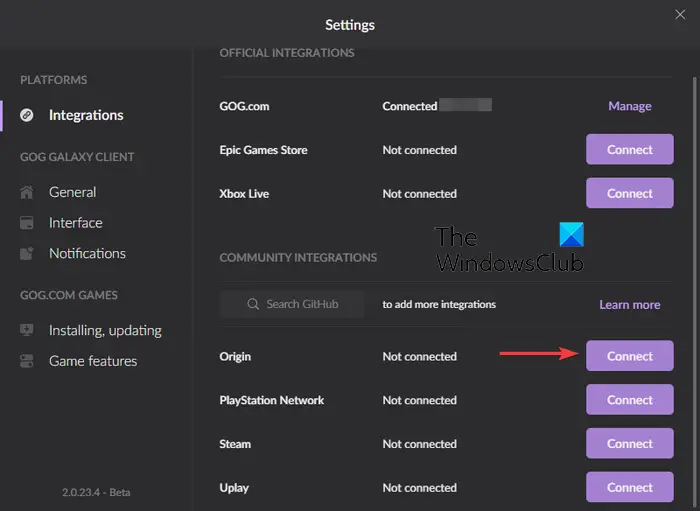Click the GOG GALAXY CLIENT sidebar heading
Viewport: 700px width, 511px height.
click(x=77, y=157)
